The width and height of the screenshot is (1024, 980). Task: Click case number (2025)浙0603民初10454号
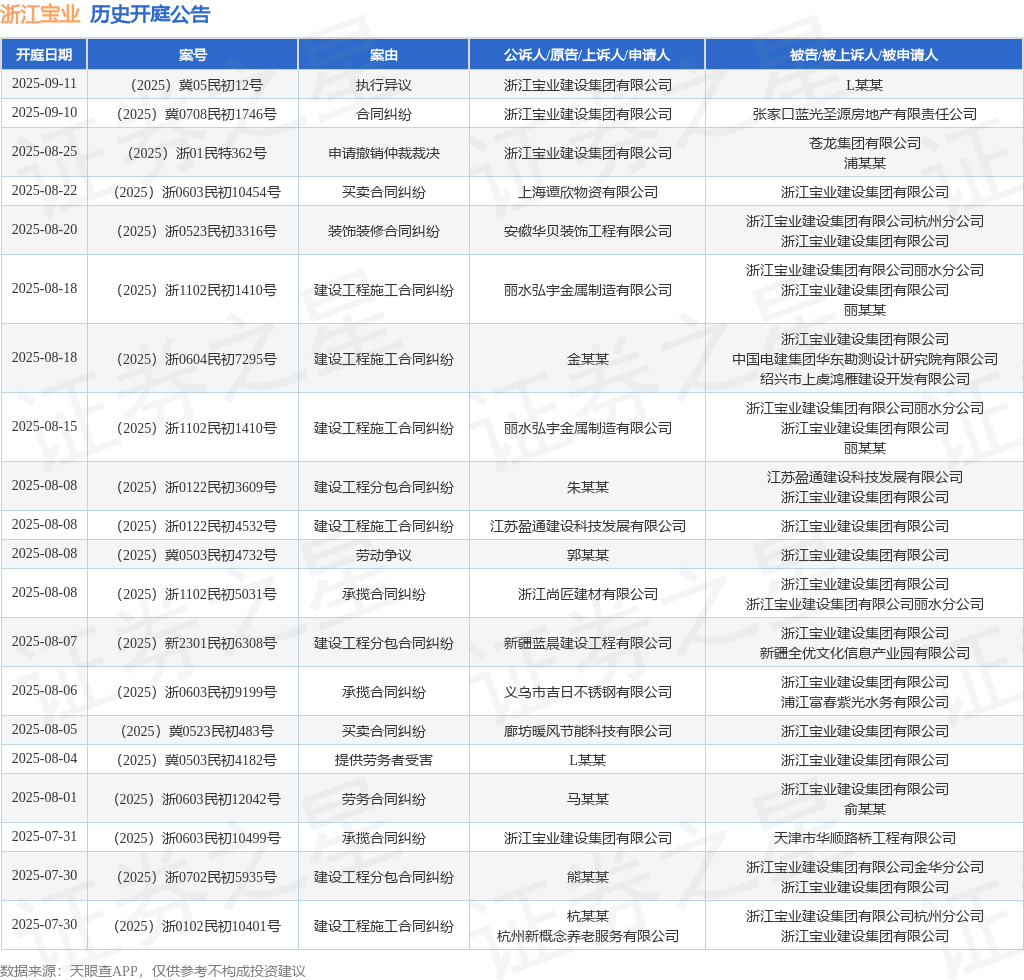pos(197,192)
